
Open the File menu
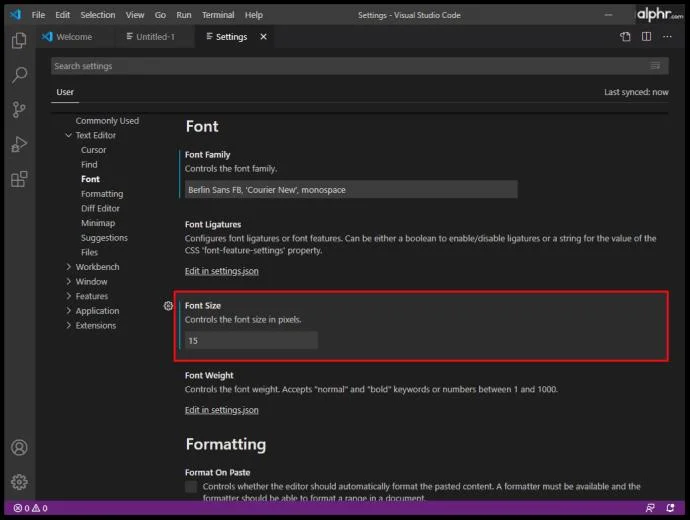coord(38,15)
